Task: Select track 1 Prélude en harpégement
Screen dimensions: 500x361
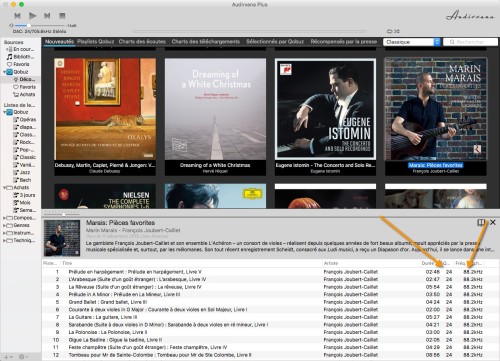Action: (270, 272)
